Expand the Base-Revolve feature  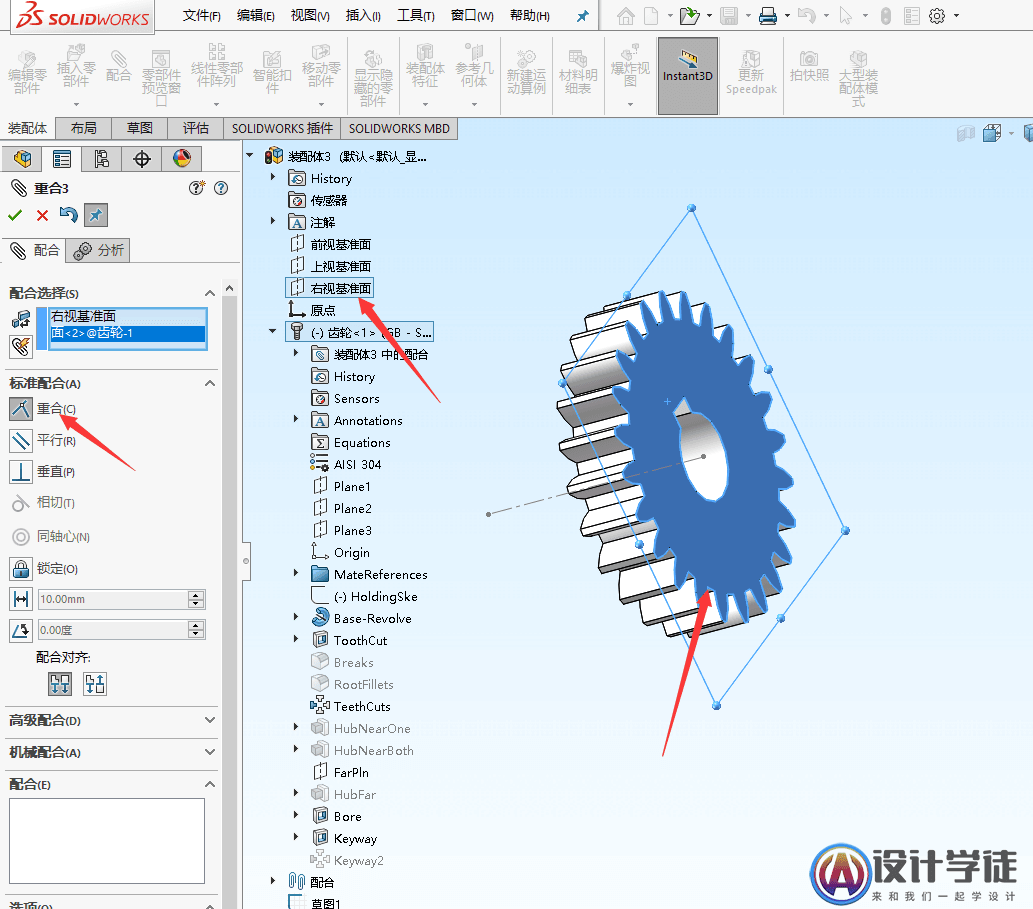(x=296, y=617)
